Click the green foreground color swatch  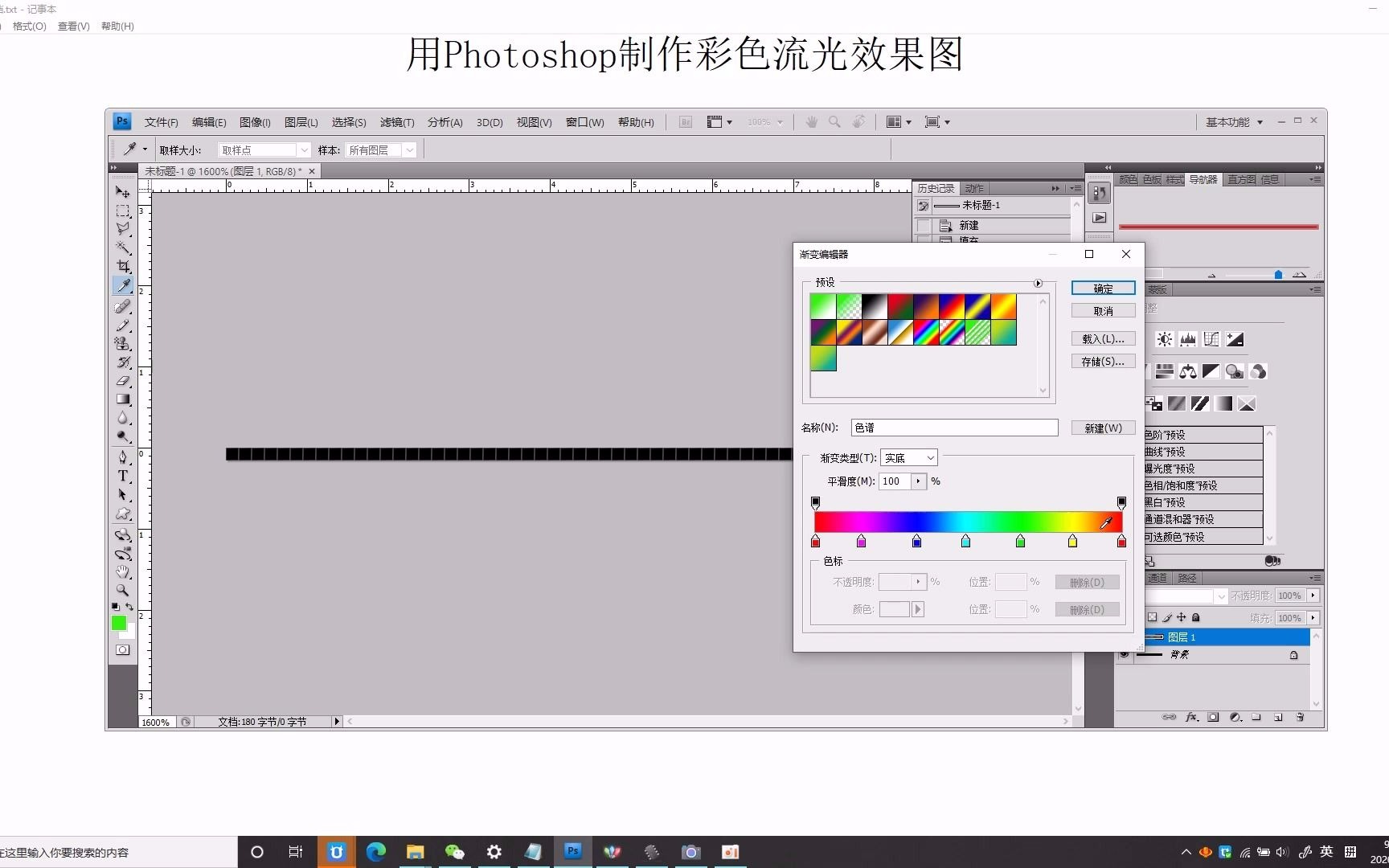119,623
